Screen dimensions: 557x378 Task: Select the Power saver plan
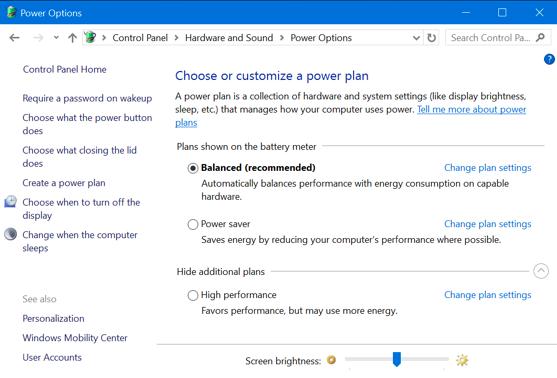pyautogui.click(x=193, y=224)
